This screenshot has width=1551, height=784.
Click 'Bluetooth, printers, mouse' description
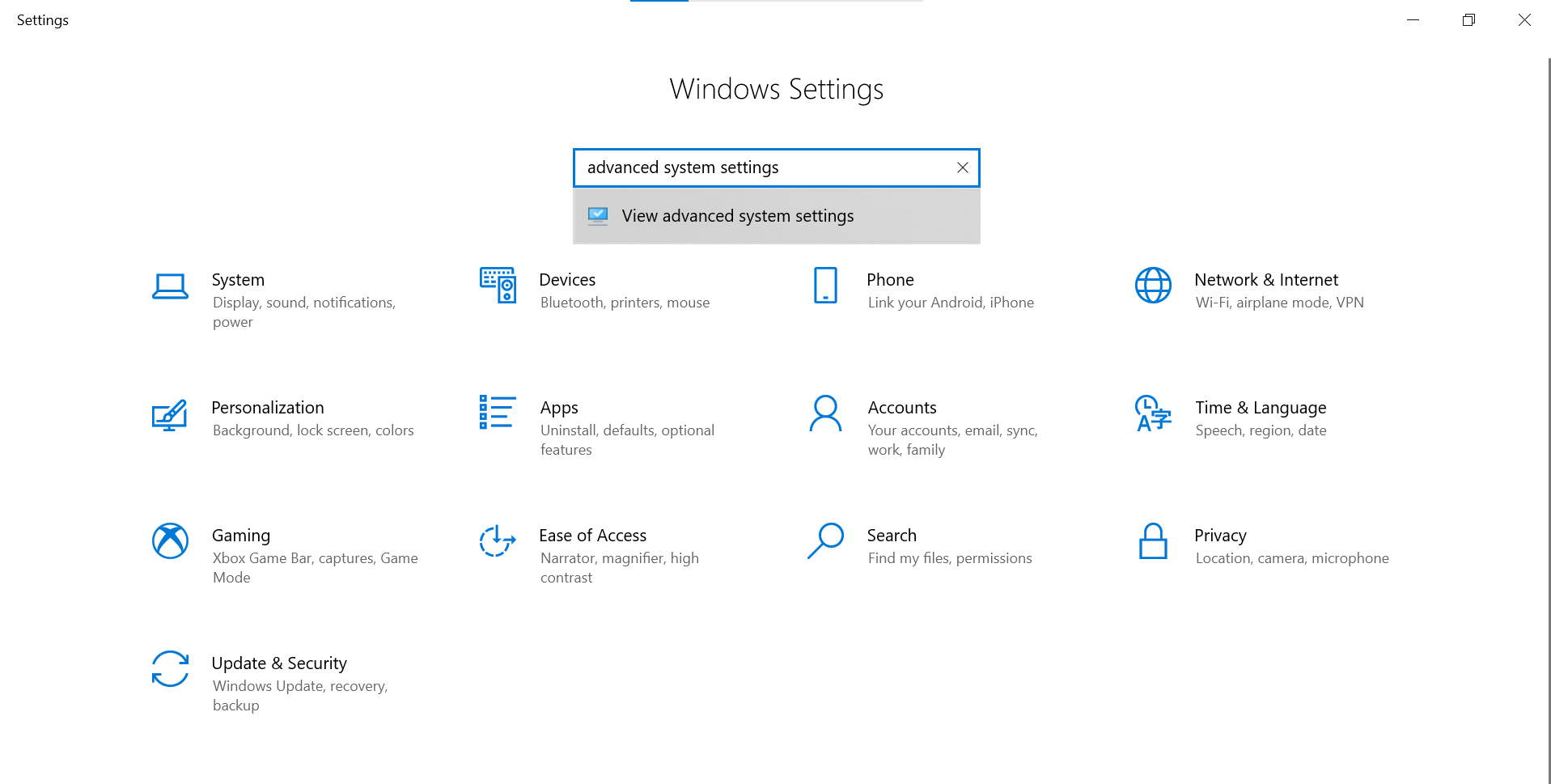pyautogui.click(x=625, y=303)
